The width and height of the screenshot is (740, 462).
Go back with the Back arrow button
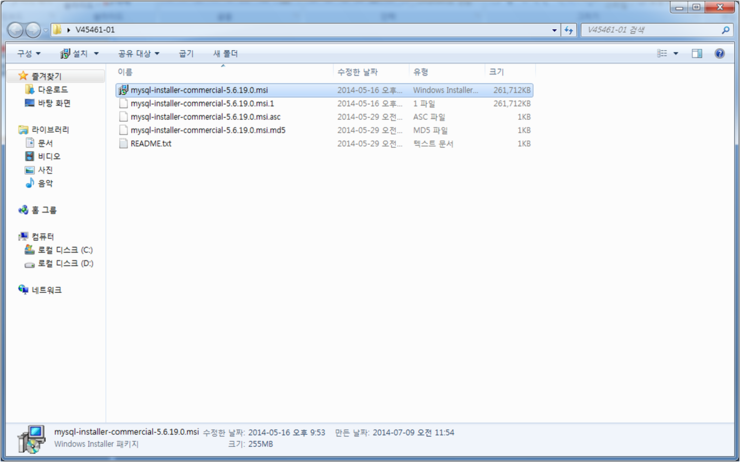(x=15, y=30)
